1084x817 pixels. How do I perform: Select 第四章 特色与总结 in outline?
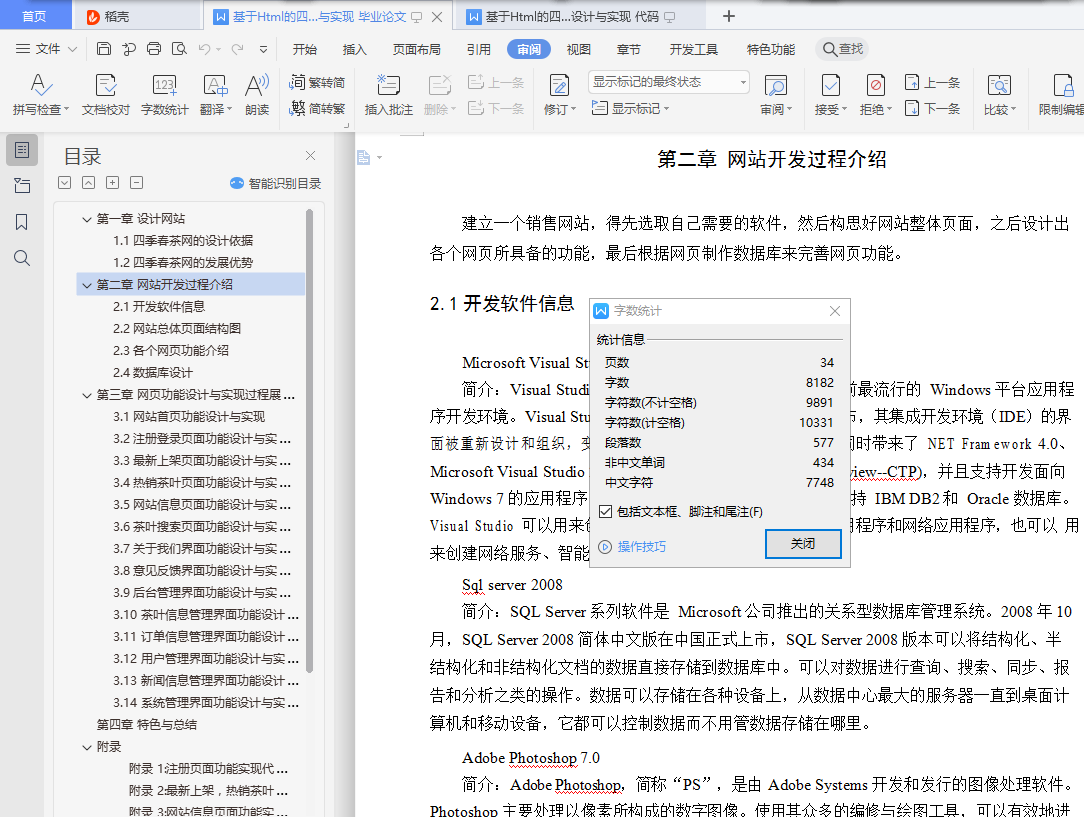147,724
